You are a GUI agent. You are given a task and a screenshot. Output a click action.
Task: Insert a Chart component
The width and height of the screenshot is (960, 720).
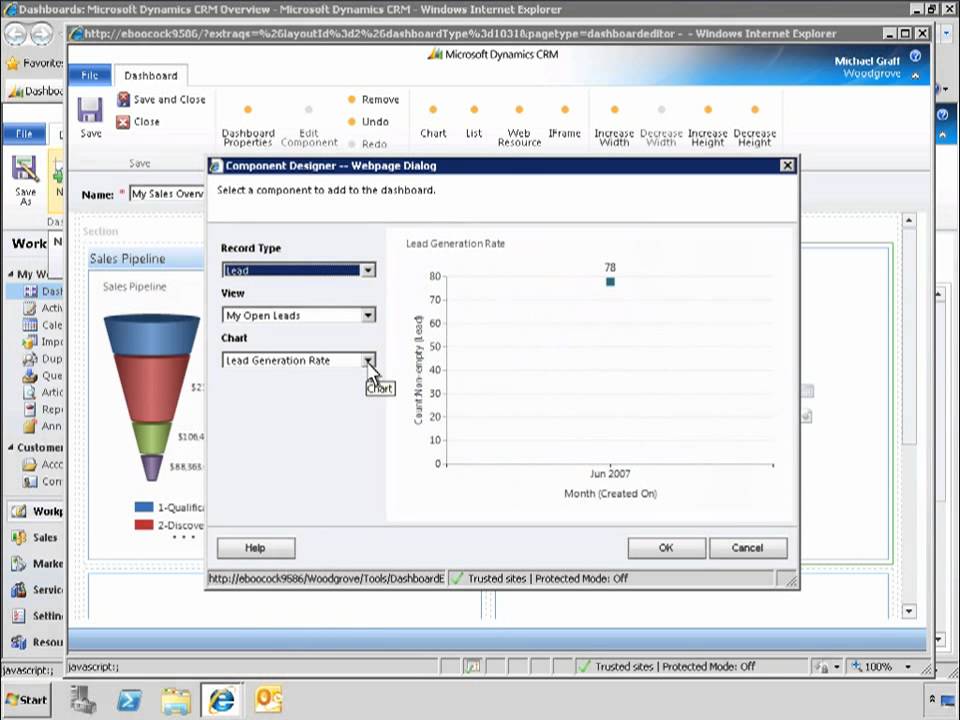point(433,122)
